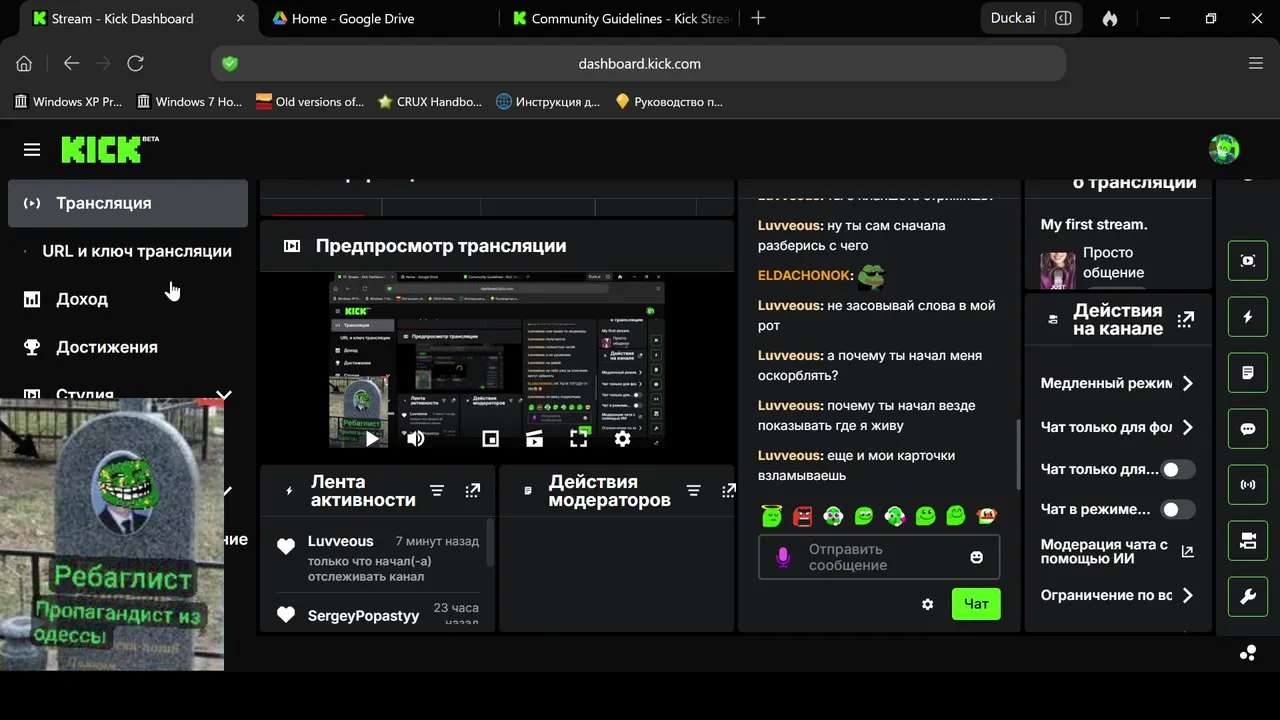The height and width of the screenshot is (720, 1280).
Task: Switch the preview to fullscreen
Action: (578, 438)
